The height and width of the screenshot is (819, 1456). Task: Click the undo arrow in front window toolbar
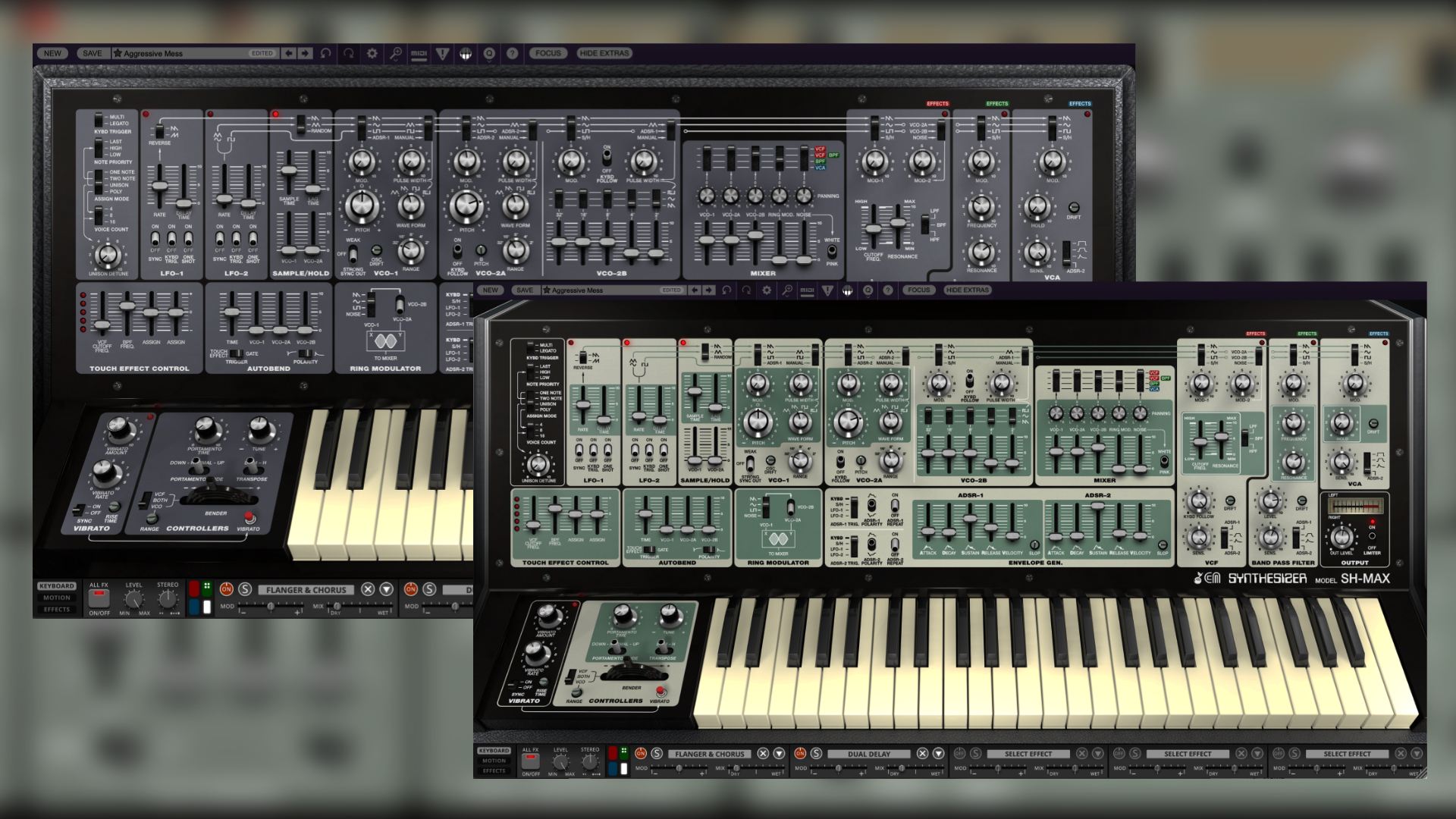tap(726, 290)
